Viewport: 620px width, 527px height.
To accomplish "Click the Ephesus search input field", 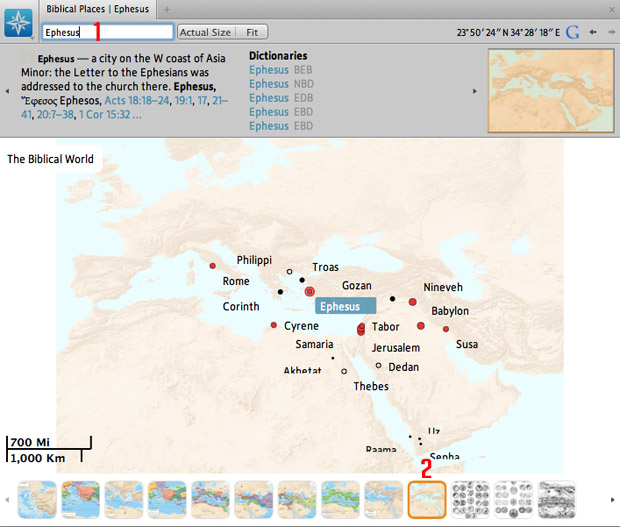I will 107,32.
